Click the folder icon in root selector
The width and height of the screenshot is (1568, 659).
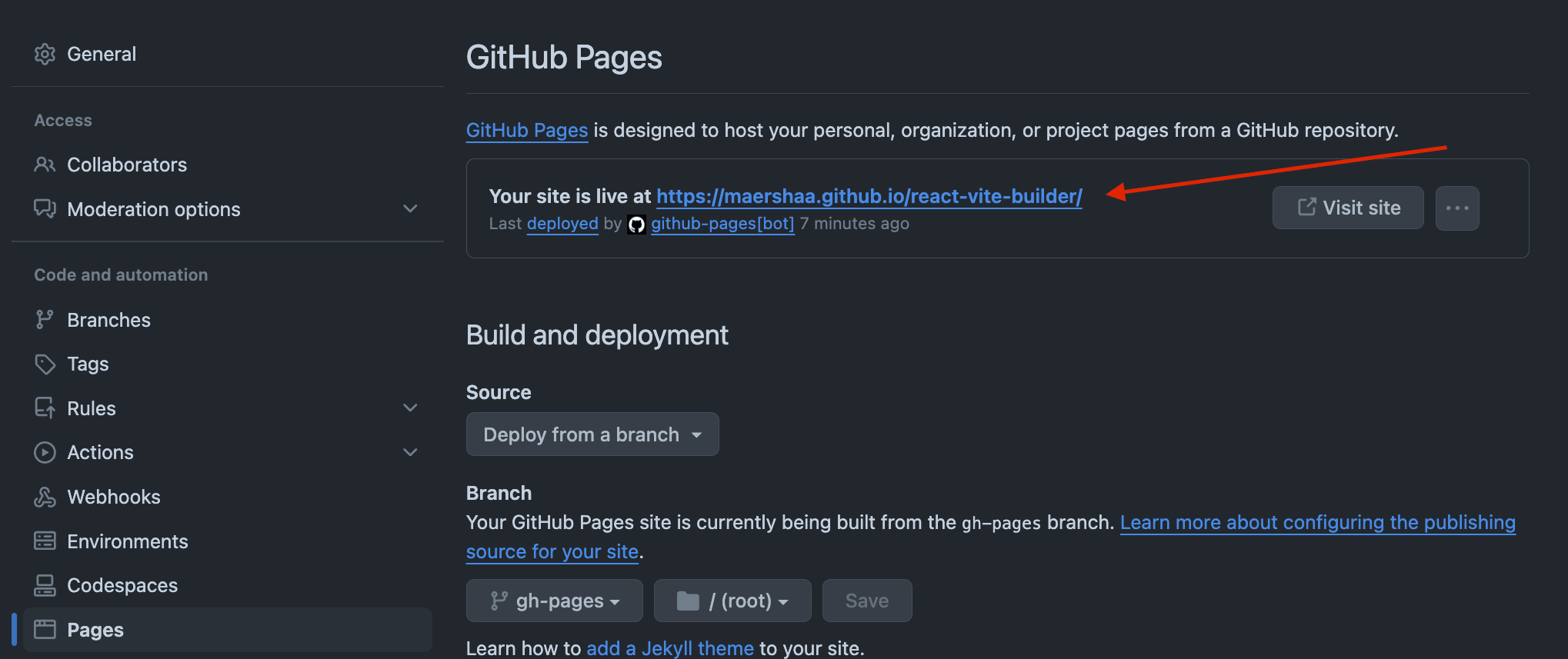pyautogui.click(x=688, y=601)
